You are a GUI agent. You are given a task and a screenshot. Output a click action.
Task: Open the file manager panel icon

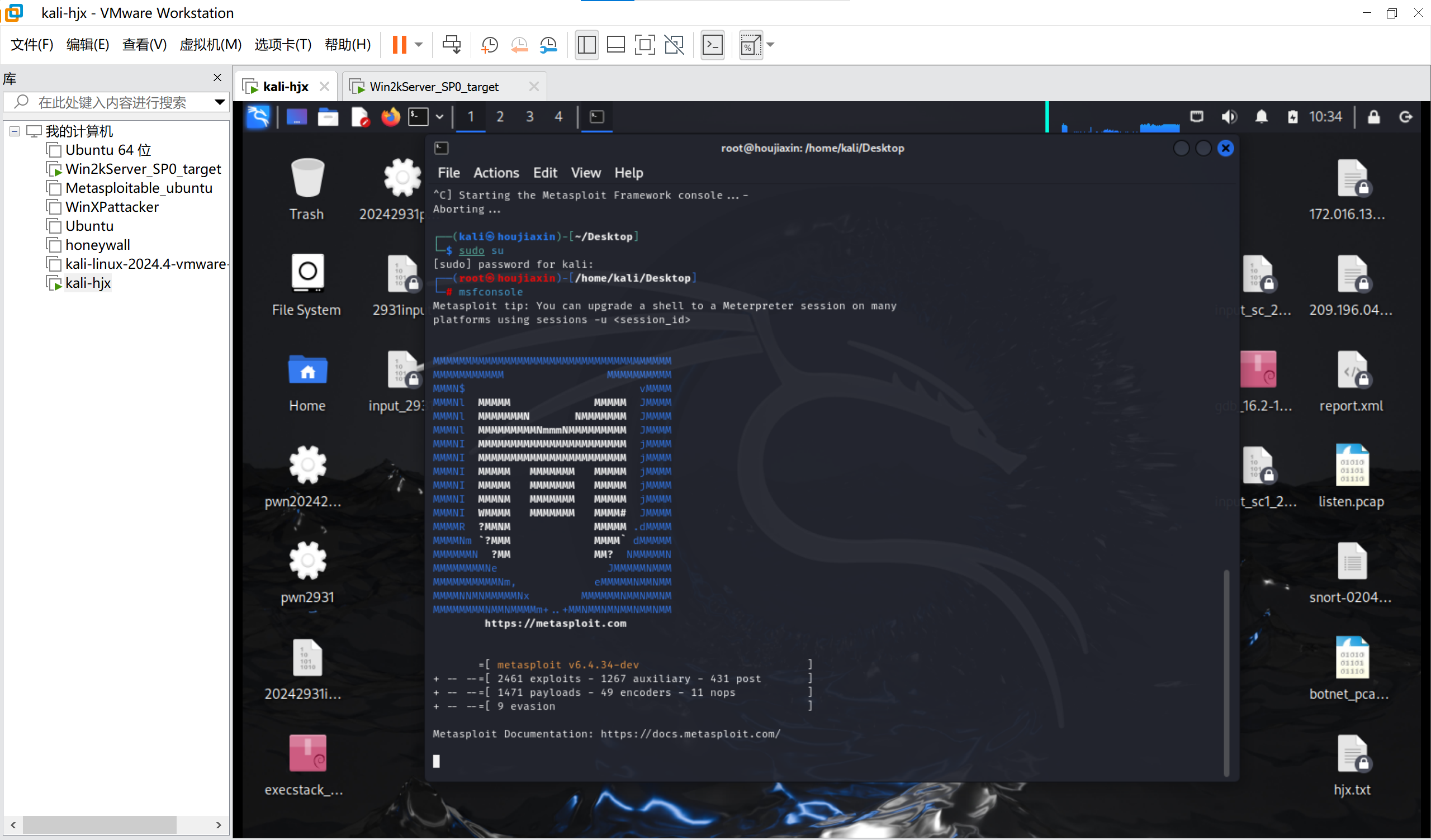tap(328, 117)
